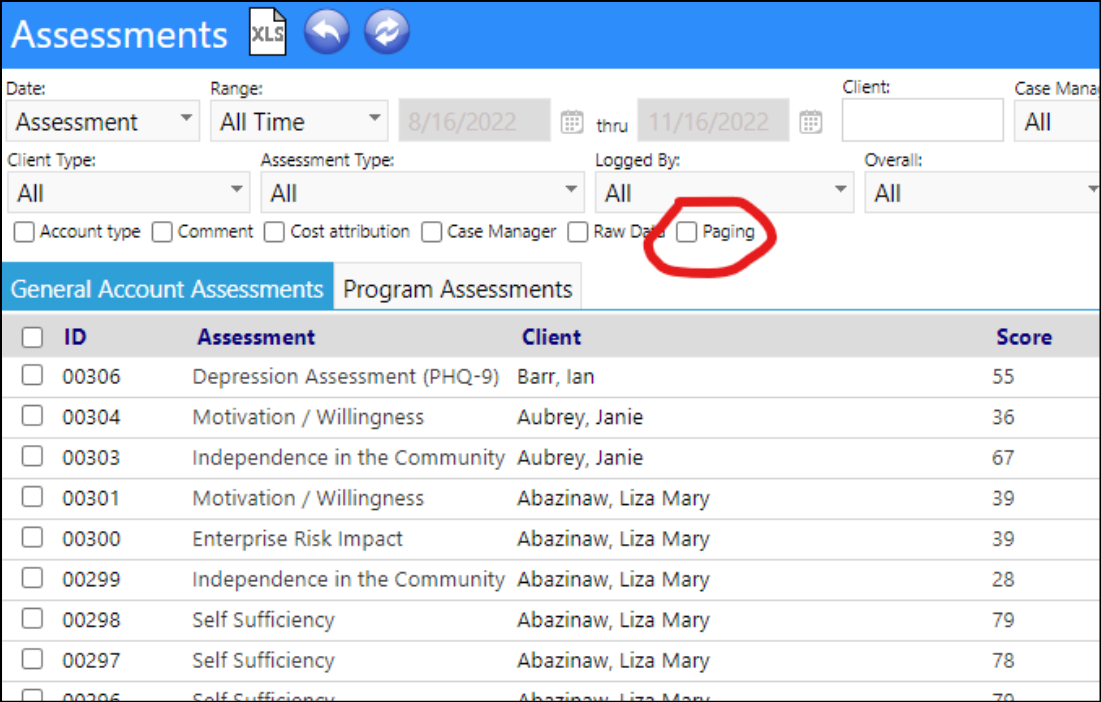The width and height of the screenshot is (1101, 702).
Task: Sort by the Assessment column header
Action: pos(256,337)
